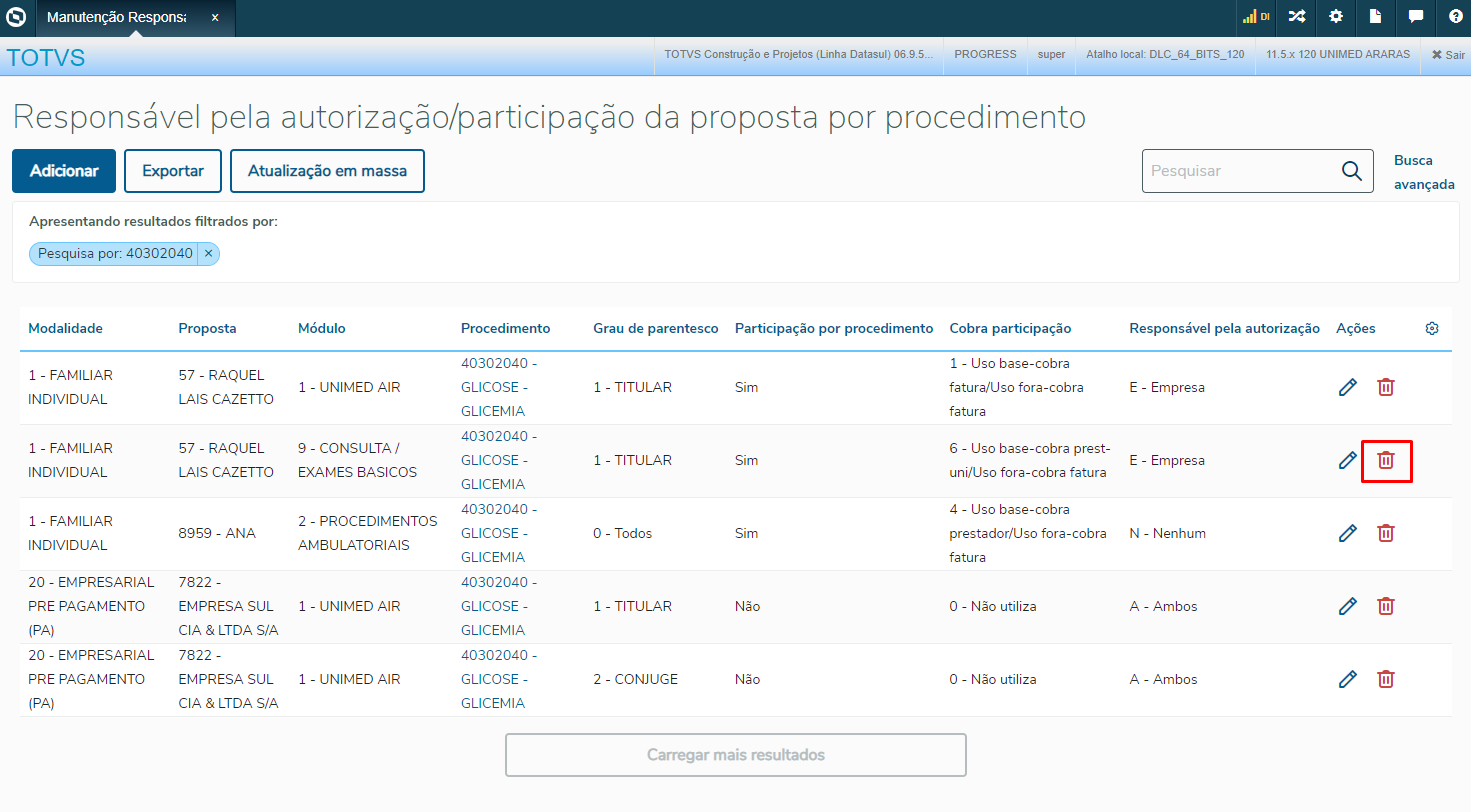Viewport: 1471px width, 812px height.
Task: Click the 11.5.x 120 UNIMED ARARAS item
Action: tap(1338, 54)
